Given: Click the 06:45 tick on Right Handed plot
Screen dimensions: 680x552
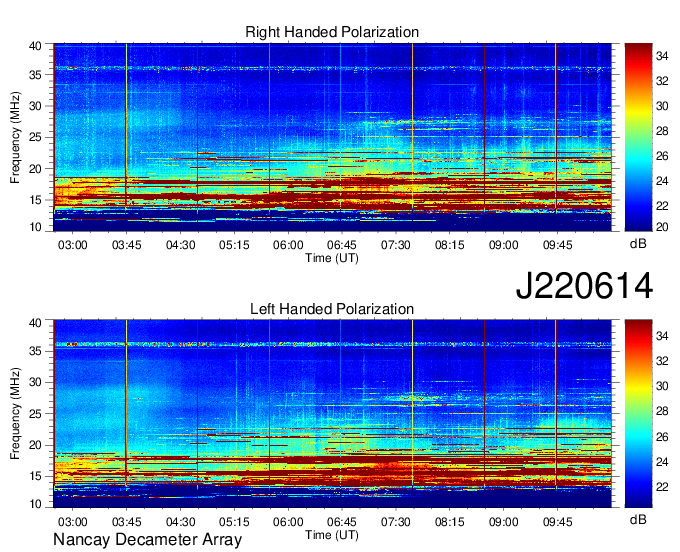Looking at the screenshot, I should coord(342,245).
